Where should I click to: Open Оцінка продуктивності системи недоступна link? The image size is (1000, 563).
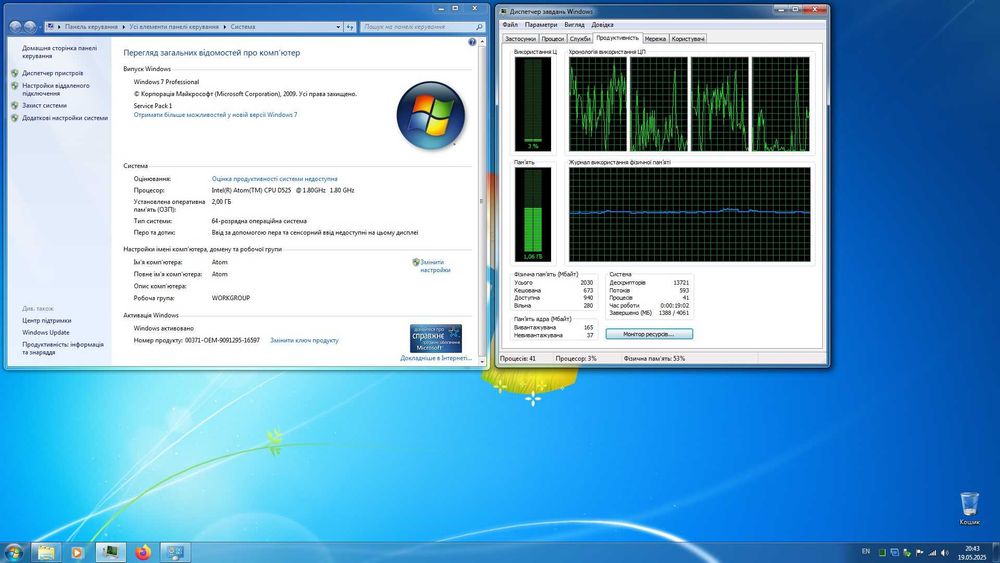pyautogui.click(x=274, y=179)
